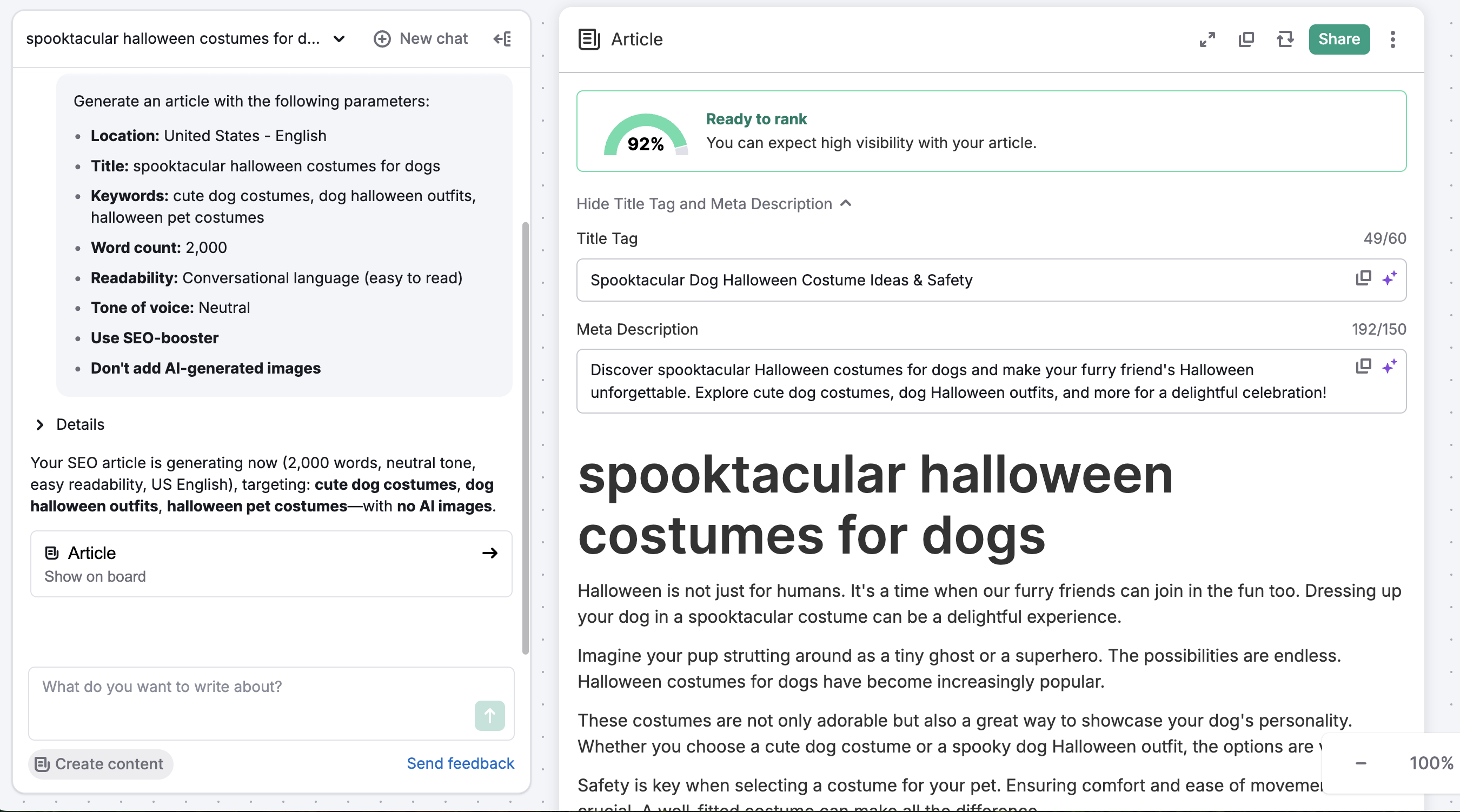Screen dimensions: 1460x812
Task: Share the article
Action: [1339, 39]
